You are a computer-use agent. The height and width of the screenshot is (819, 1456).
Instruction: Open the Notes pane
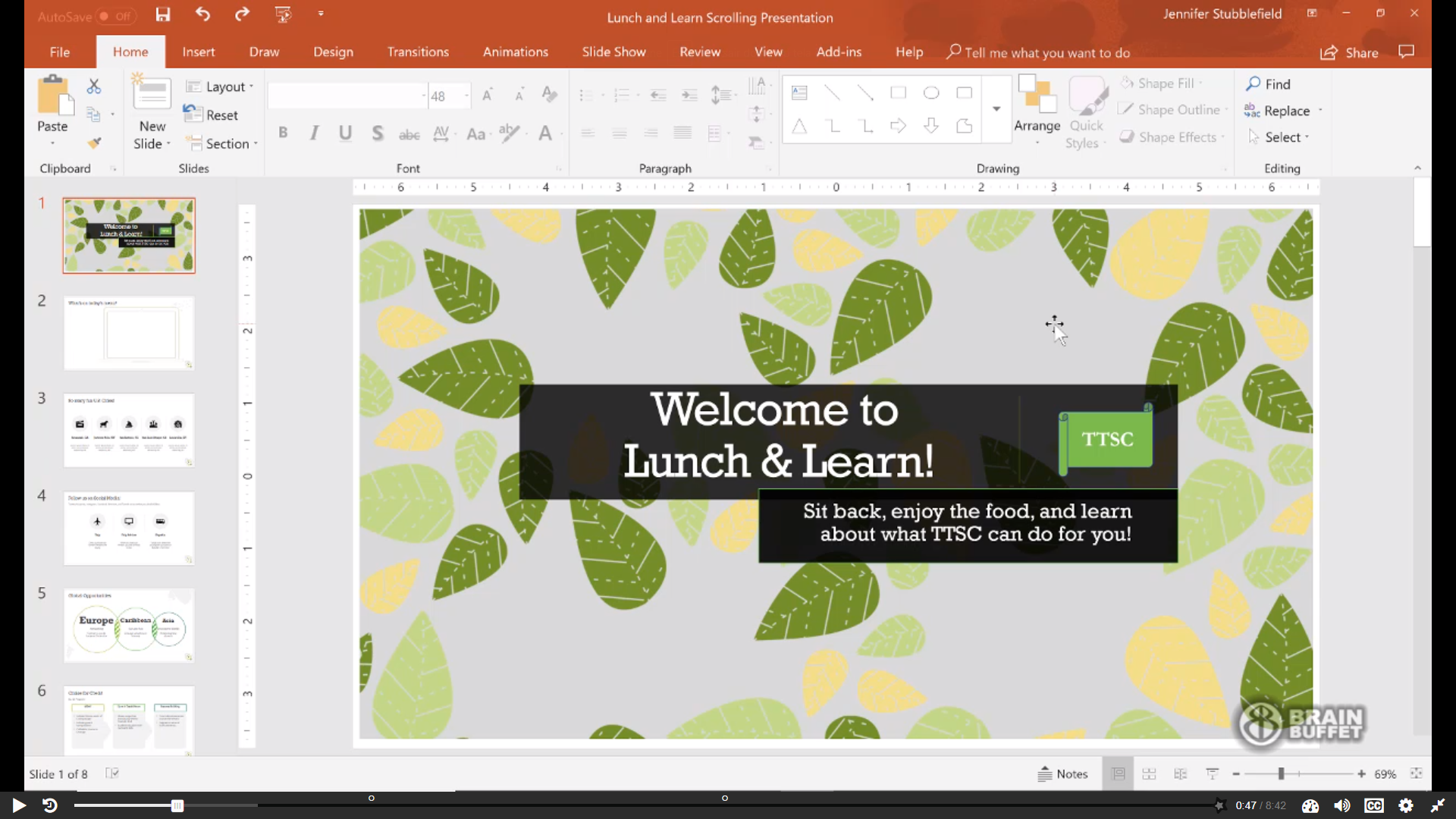[1063, 773]
